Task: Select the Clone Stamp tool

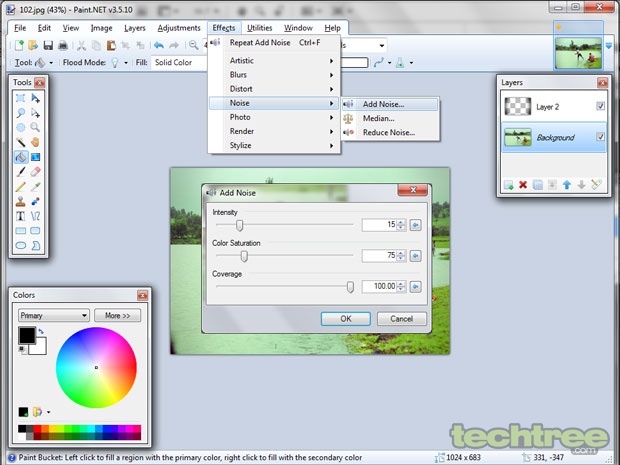Action: pyautogui.click(x=21, y=201)
